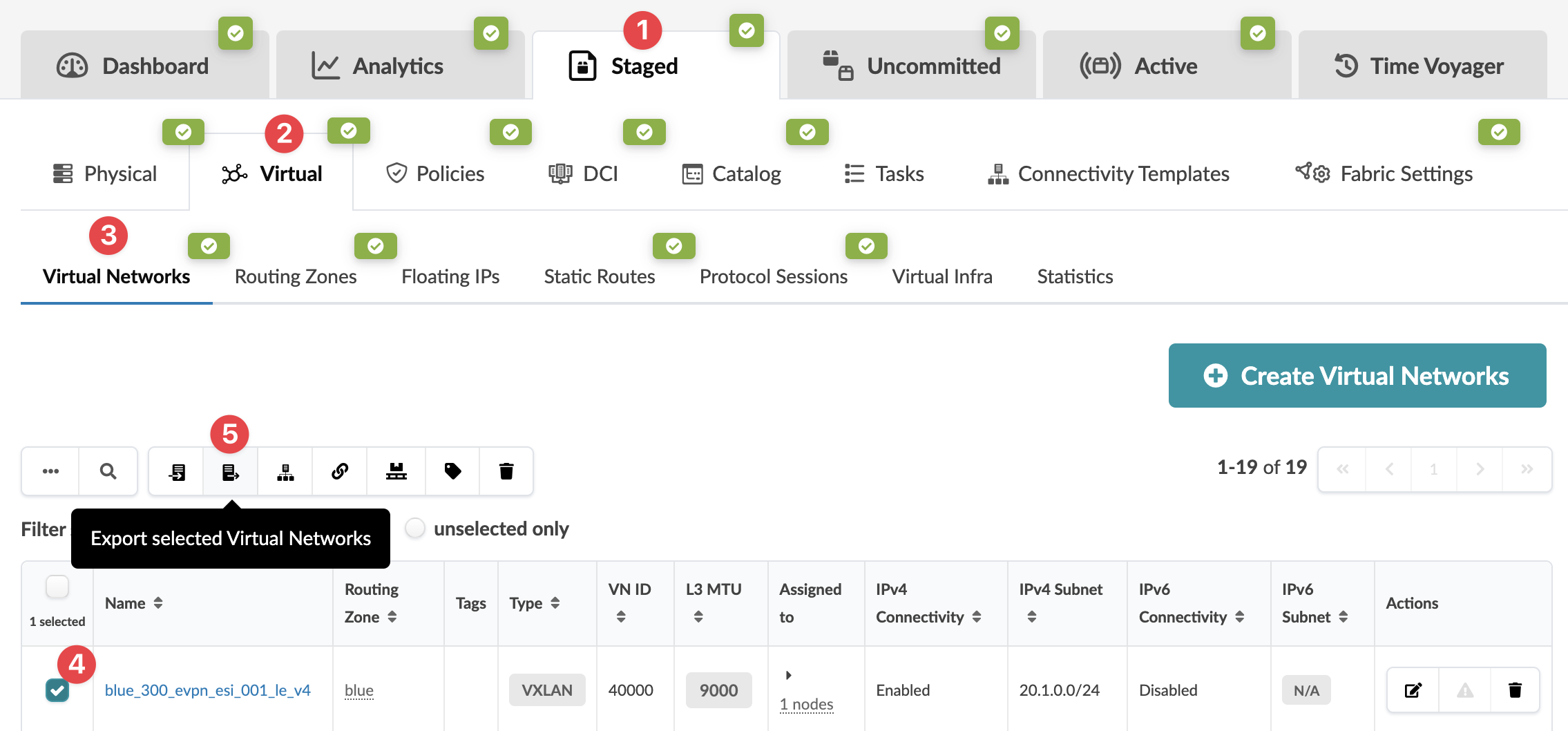Open the blue_300_evpn_esi_001_le_v4 network link

pyautogui.click(x=207, y=690)
